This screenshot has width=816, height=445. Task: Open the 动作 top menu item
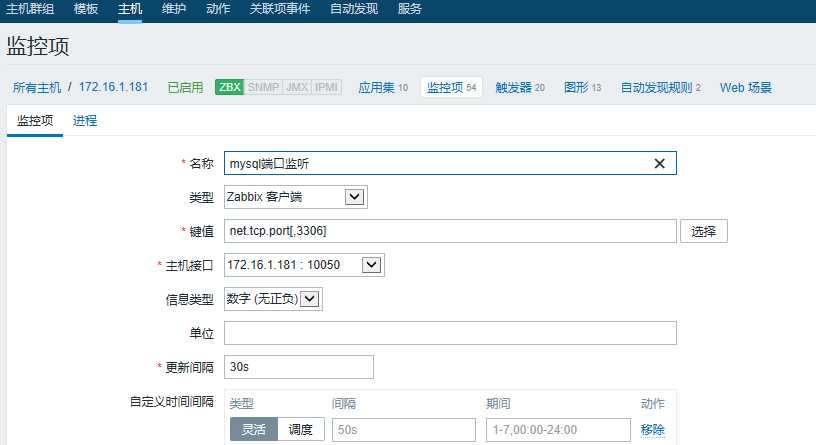(x=218, y=9)
